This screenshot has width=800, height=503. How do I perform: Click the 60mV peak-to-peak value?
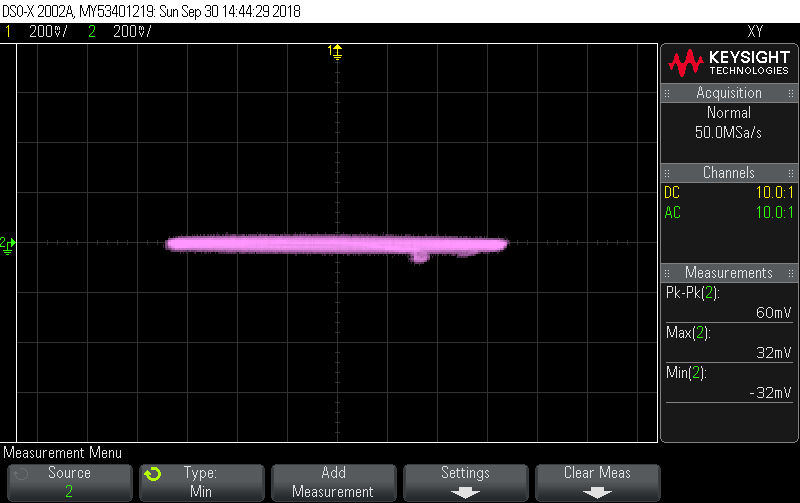[x=773, y=312]
